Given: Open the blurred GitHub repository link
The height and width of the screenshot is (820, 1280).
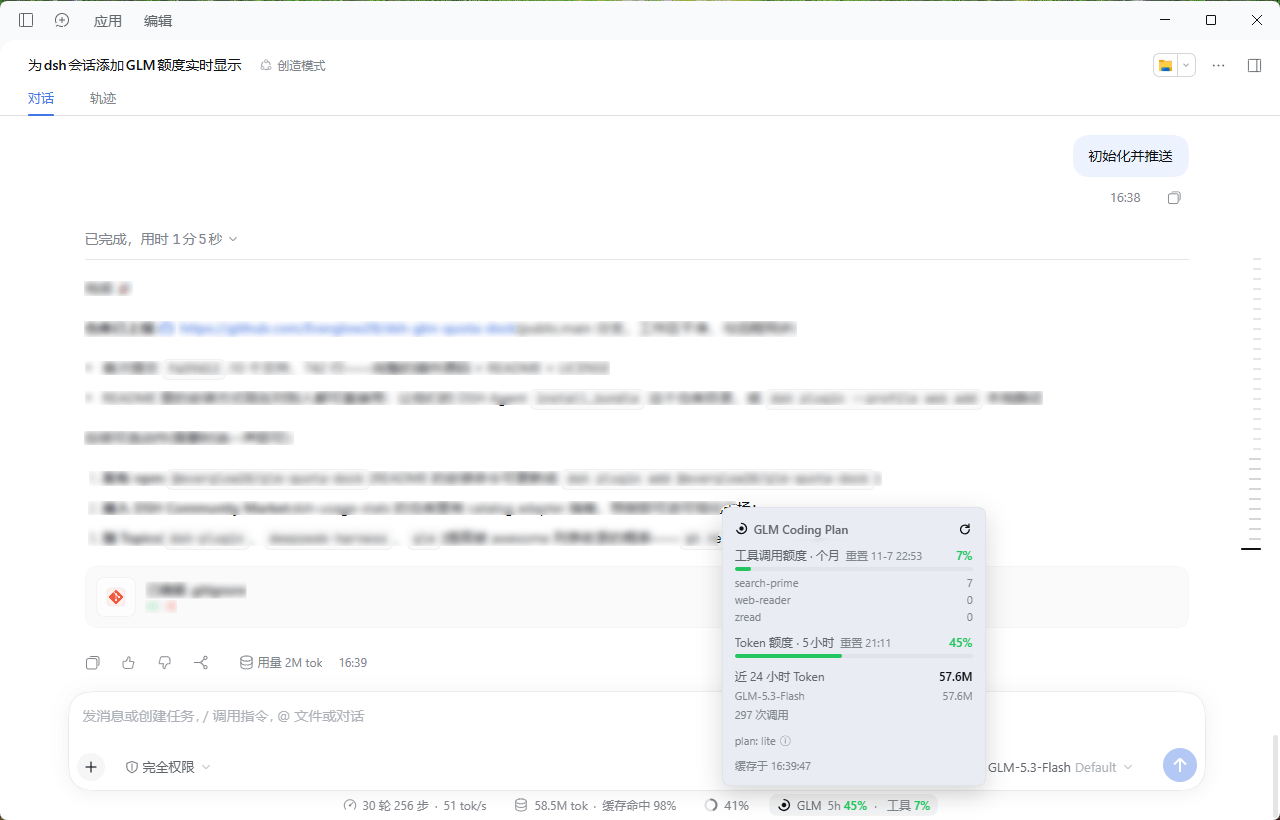Looking at the screenshot, I should [347, 328].
